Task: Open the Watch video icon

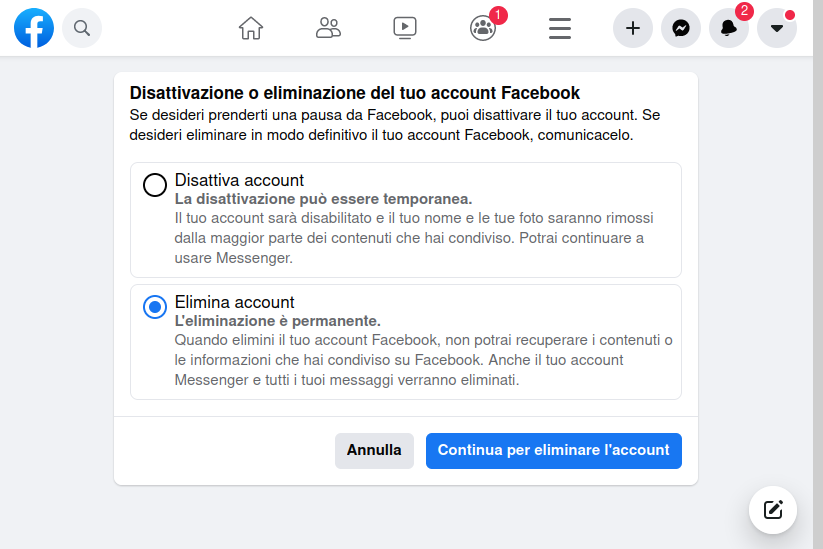Action: 405,28
